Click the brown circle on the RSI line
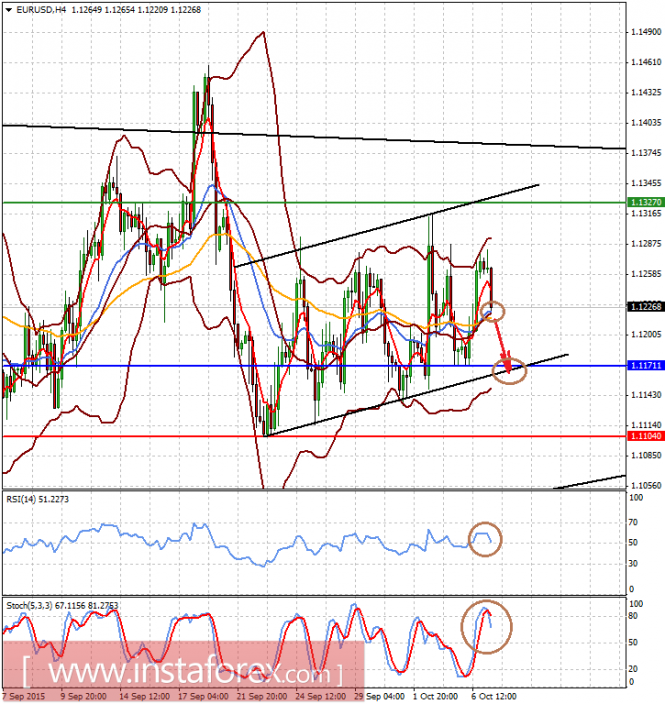 point(485,539)
